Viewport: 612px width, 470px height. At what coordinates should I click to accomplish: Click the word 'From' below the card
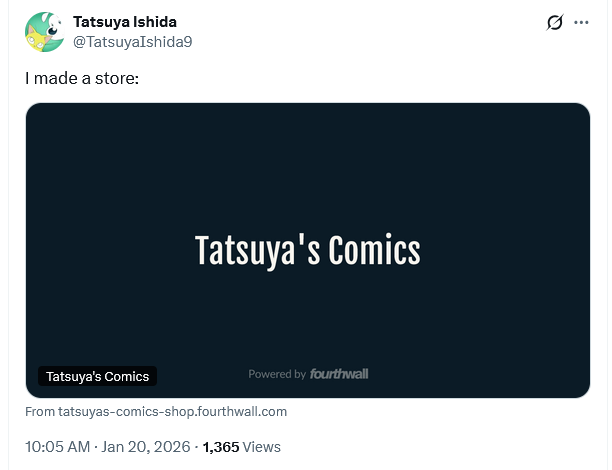point(40,411)
